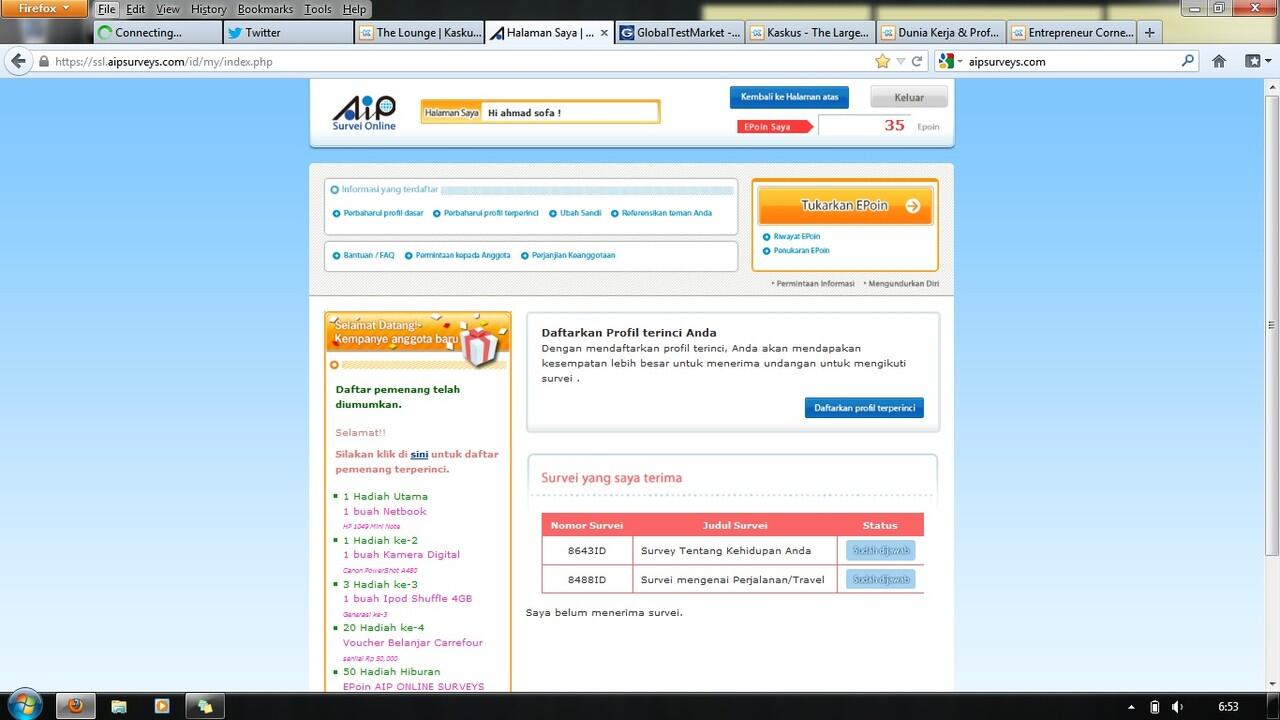This screenshot has width=1280, height=720.
Task: Open the Help menu
Action: tap(354, 9)
